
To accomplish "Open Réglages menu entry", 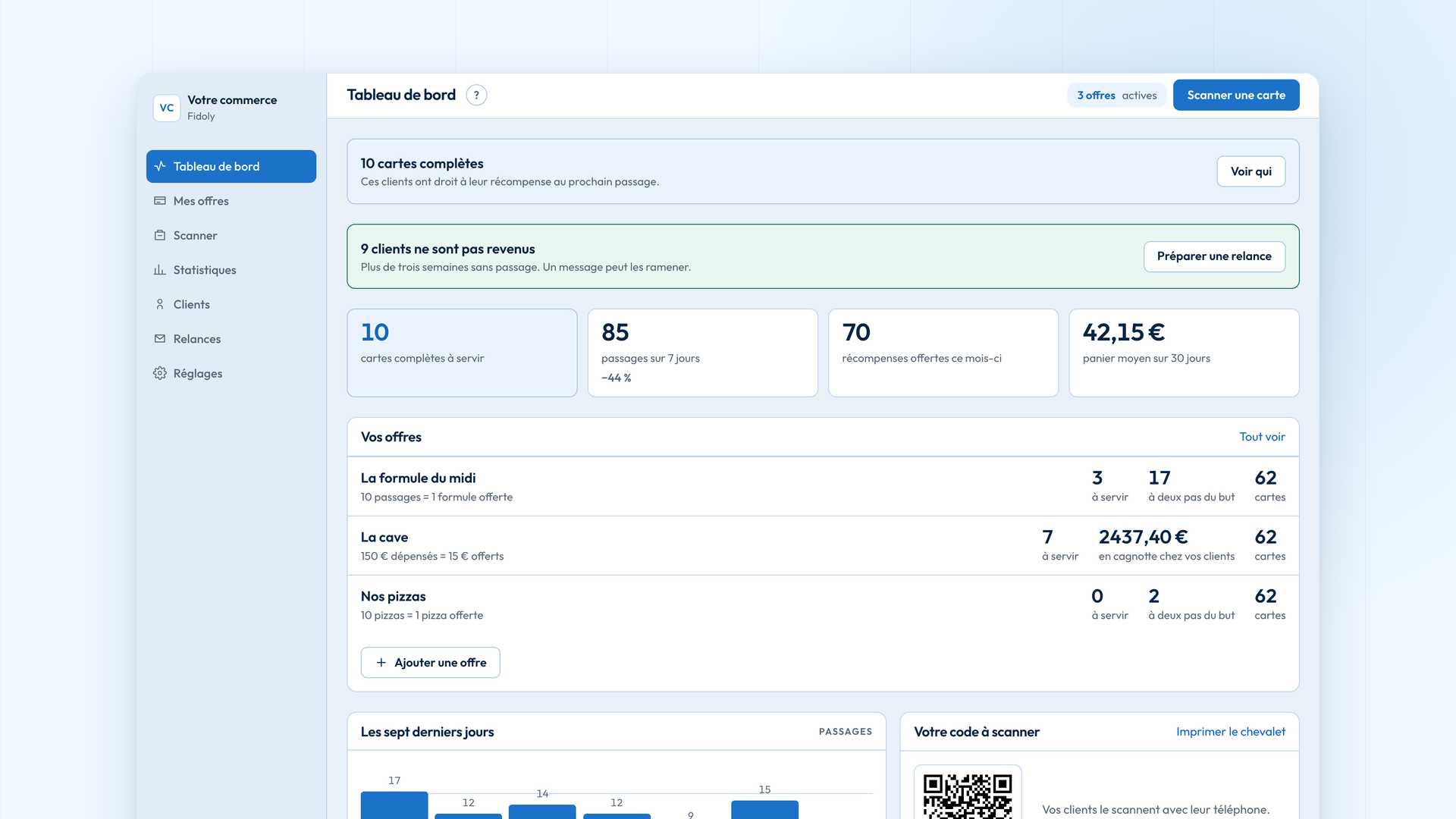I will (231, 373).
